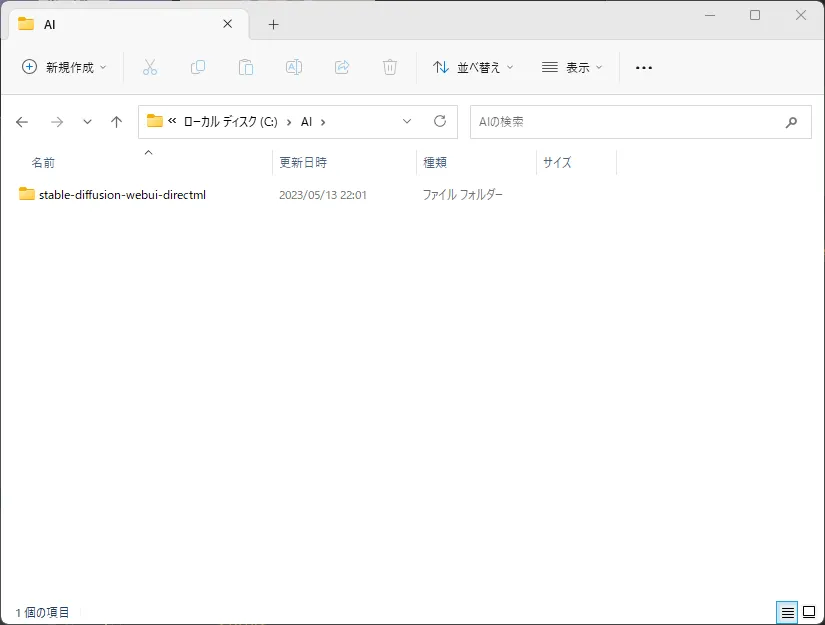Image resolution: width=825 pixels, height=625 pixels.
Task: Expand the 並べ替え sort options
Action: pos(473,67)
